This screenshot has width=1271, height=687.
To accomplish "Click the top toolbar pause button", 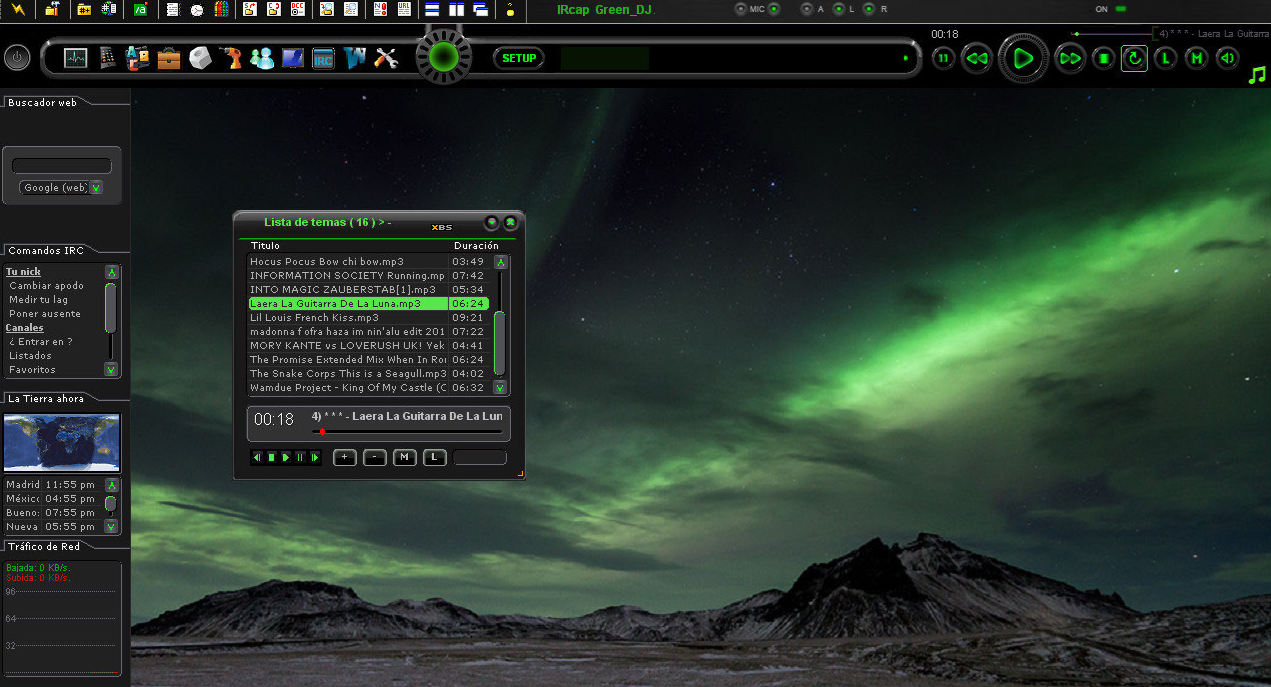I will pyautogui.click(x=943, y=58).
